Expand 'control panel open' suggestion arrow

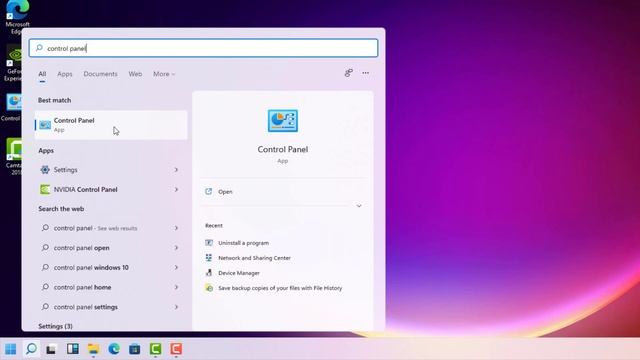(176, 248)
